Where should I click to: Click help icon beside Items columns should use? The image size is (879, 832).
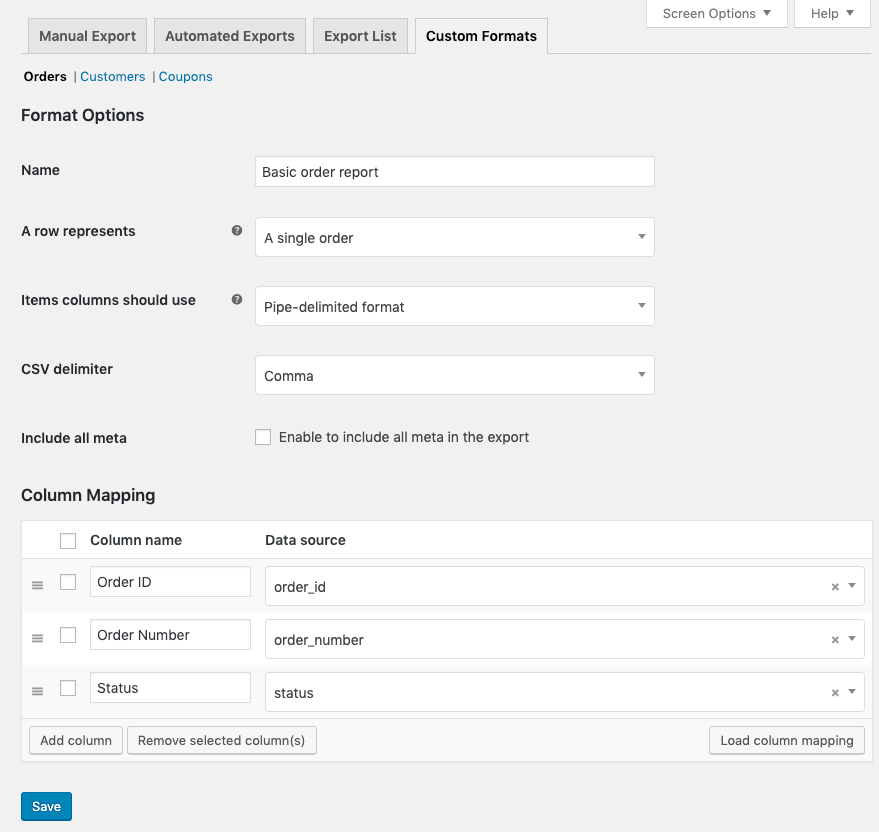[237, 299]
